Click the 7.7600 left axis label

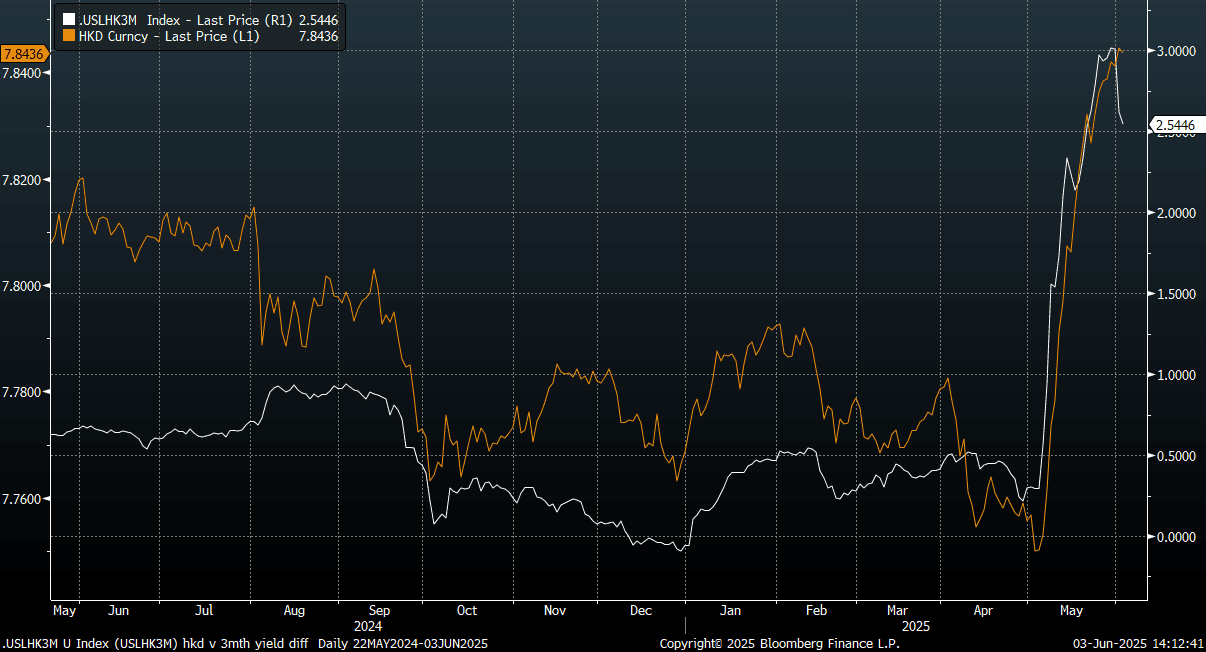pyautogui.click(x=24, y=498)
